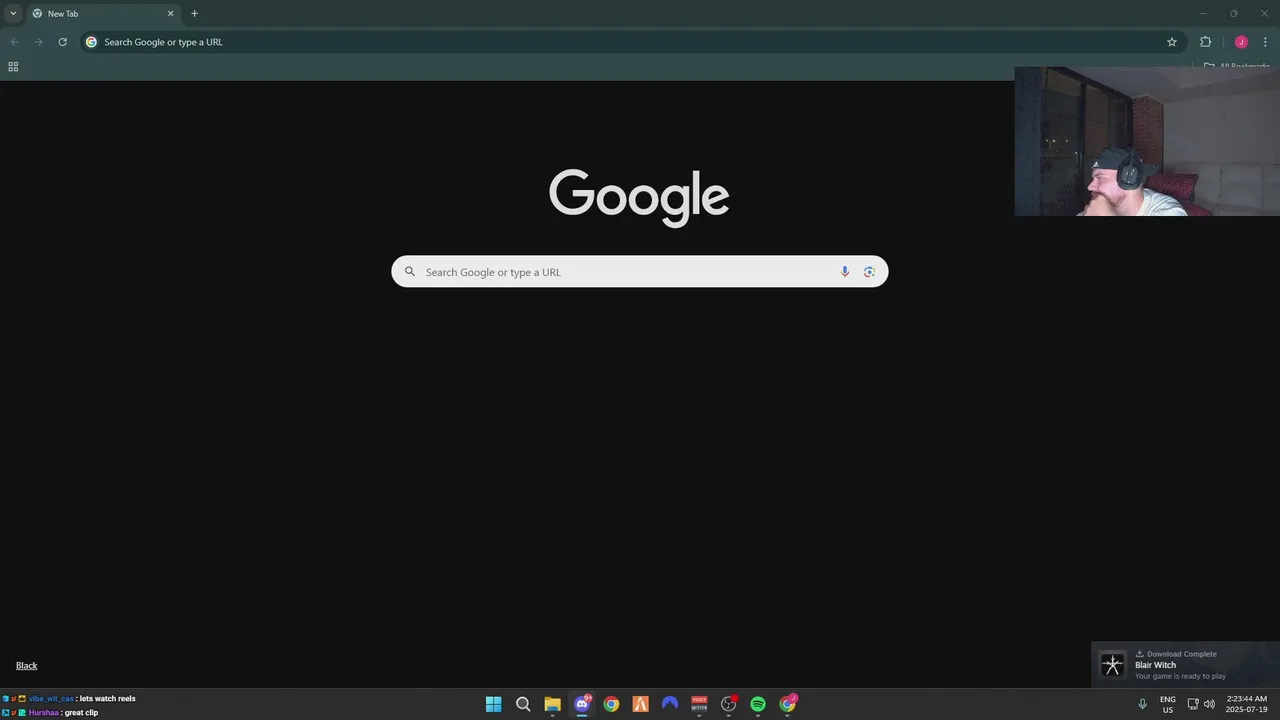The image size is (1280, 720).
Task: Open Discord from the taskbar
Action: pyautogui.click(x=582, y=704)
